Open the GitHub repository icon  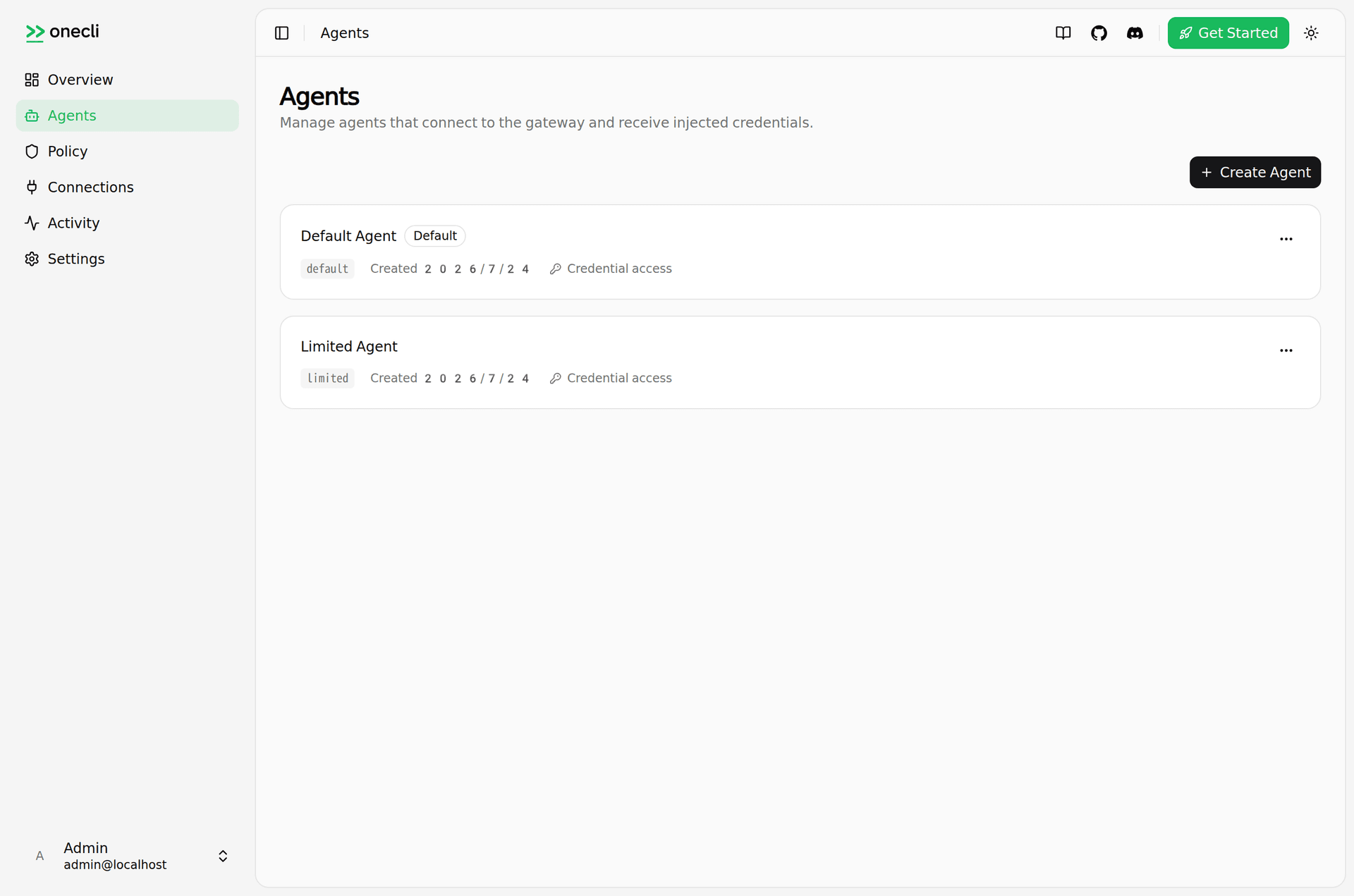(x=1099, y=33)
